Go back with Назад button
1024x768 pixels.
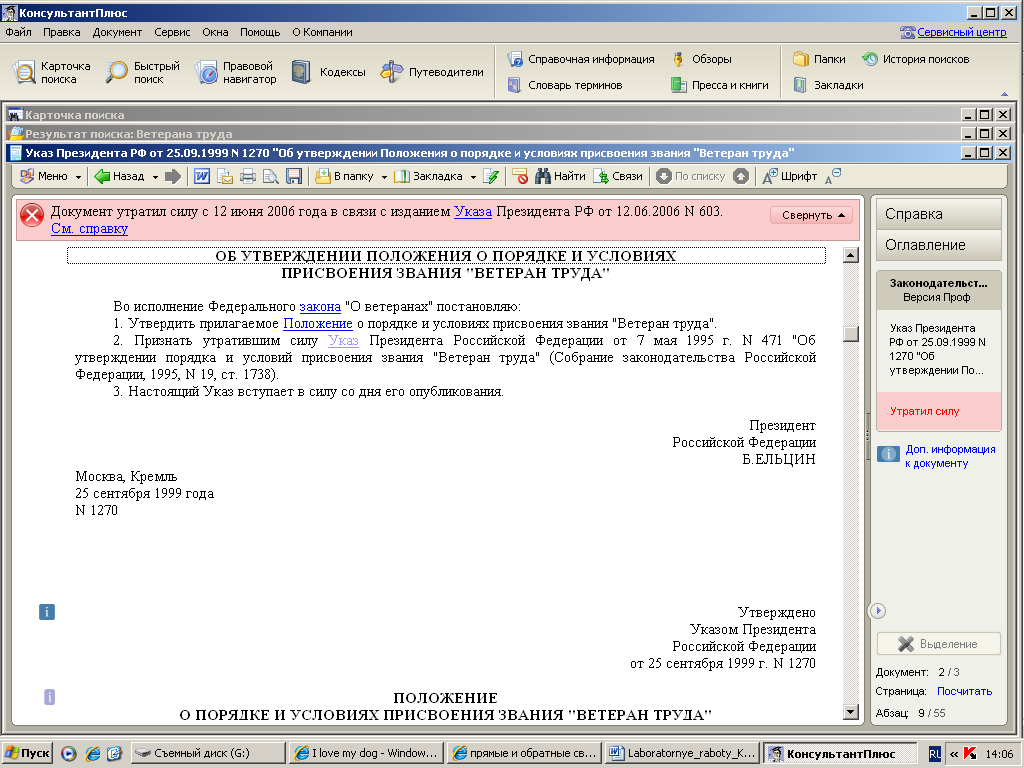point(120,176)
